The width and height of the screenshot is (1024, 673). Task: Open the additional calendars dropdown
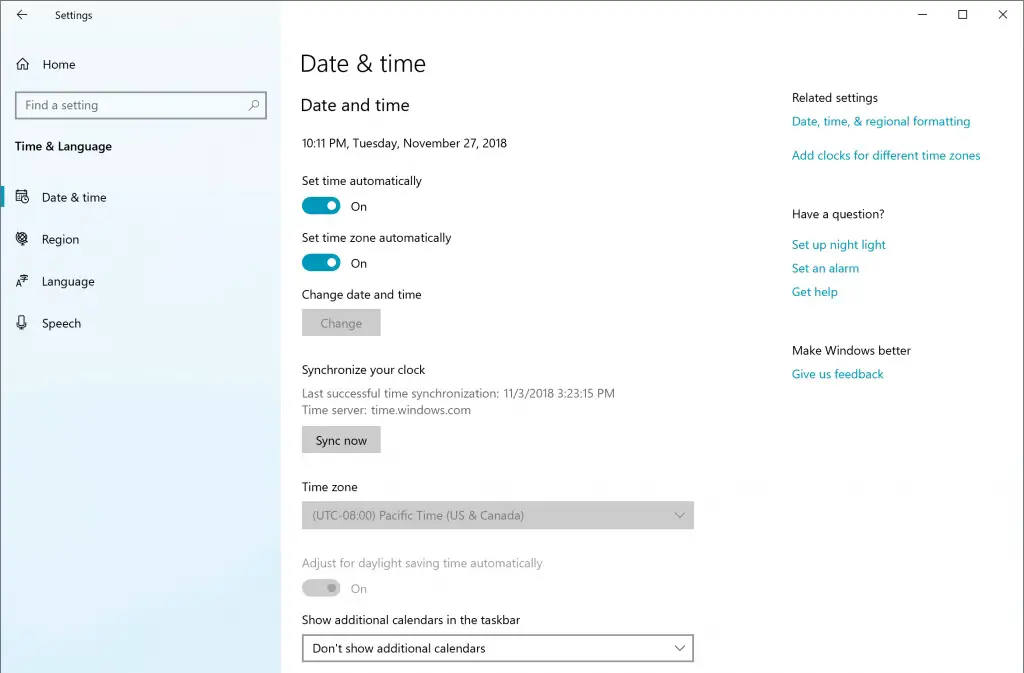498,648
